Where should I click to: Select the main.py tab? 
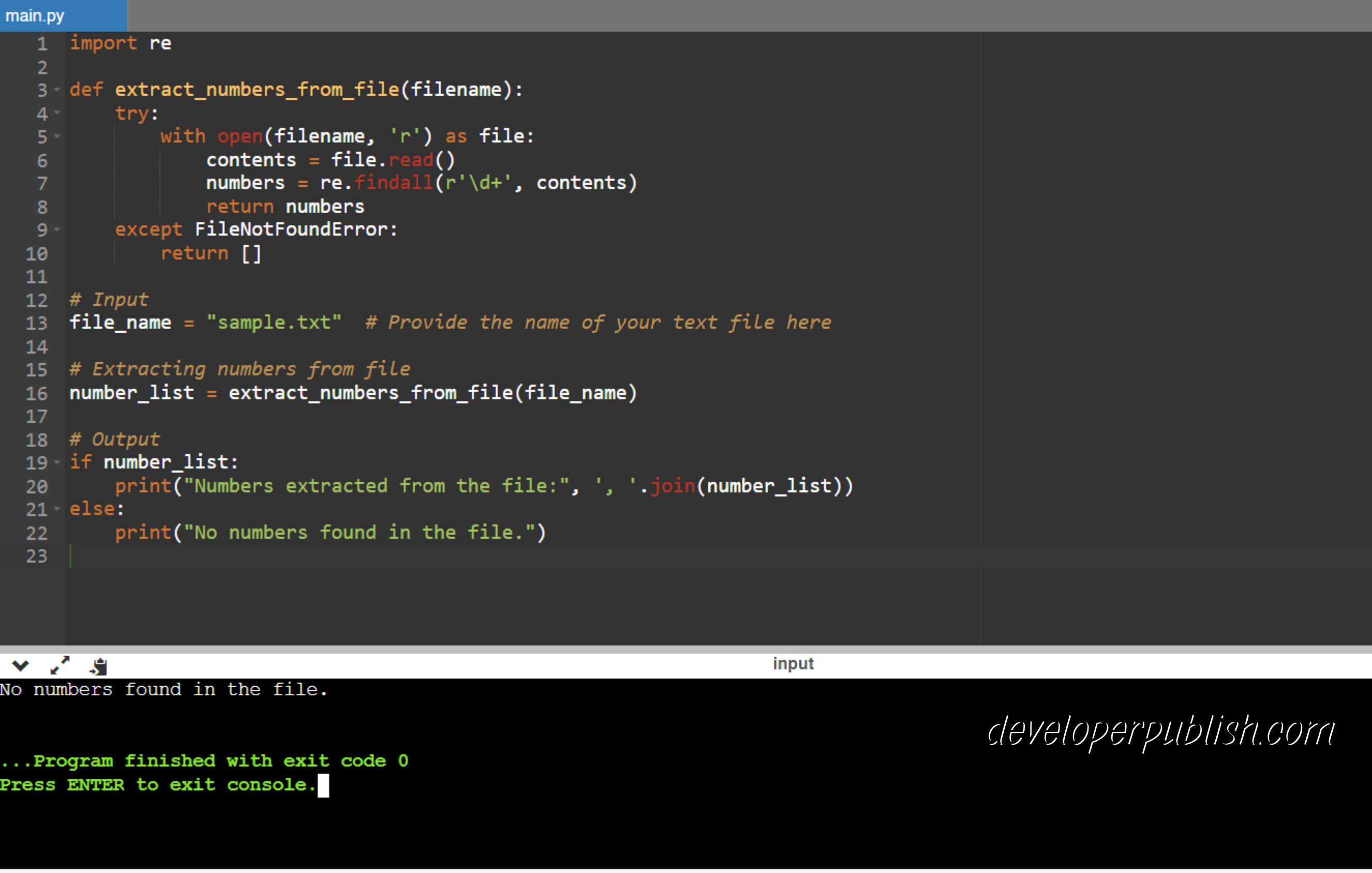click(35, 16)
